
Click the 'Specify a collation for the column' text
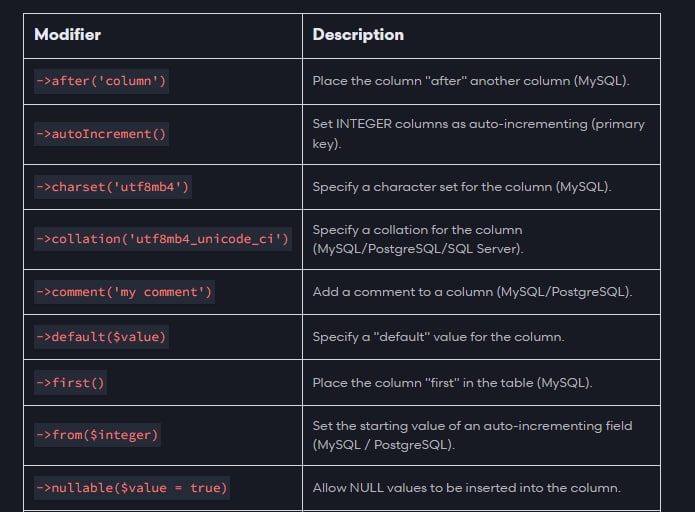point(418,239)
